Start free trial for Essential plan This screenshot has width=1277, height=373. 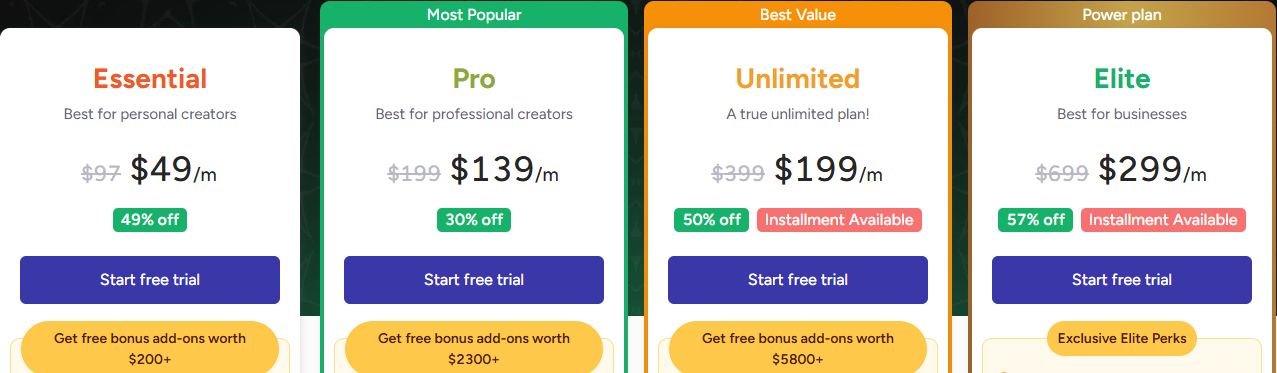click(150, 280)
